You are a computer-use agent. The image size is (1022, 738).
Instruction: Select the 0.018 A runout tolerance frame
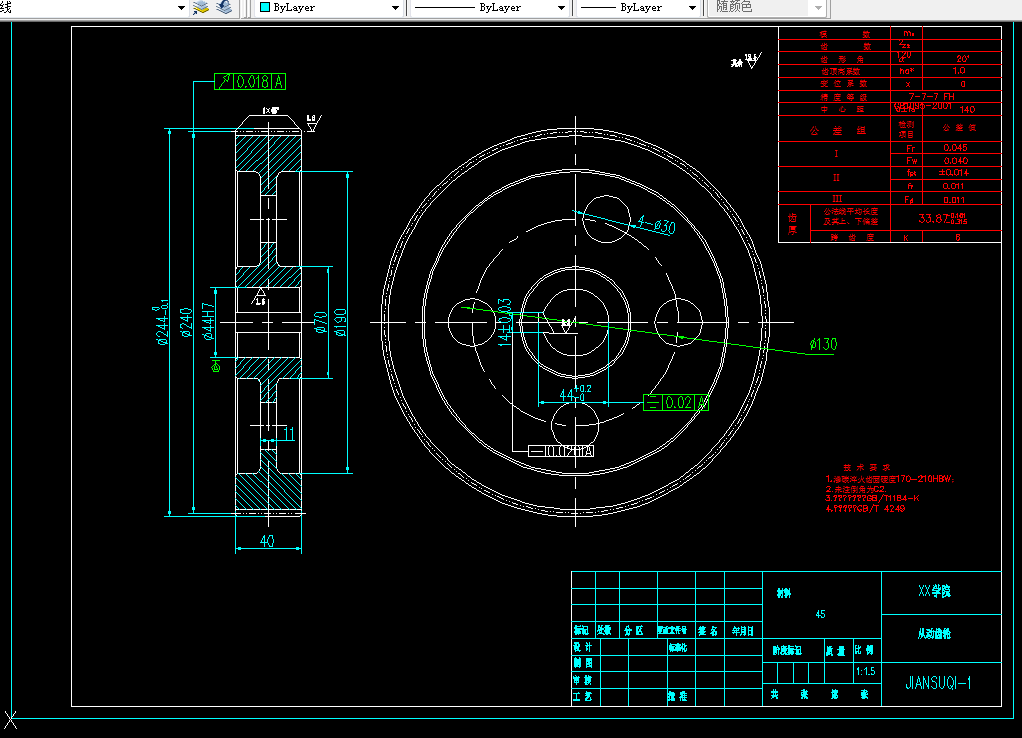pyautogui.click(x=250, y=81)
